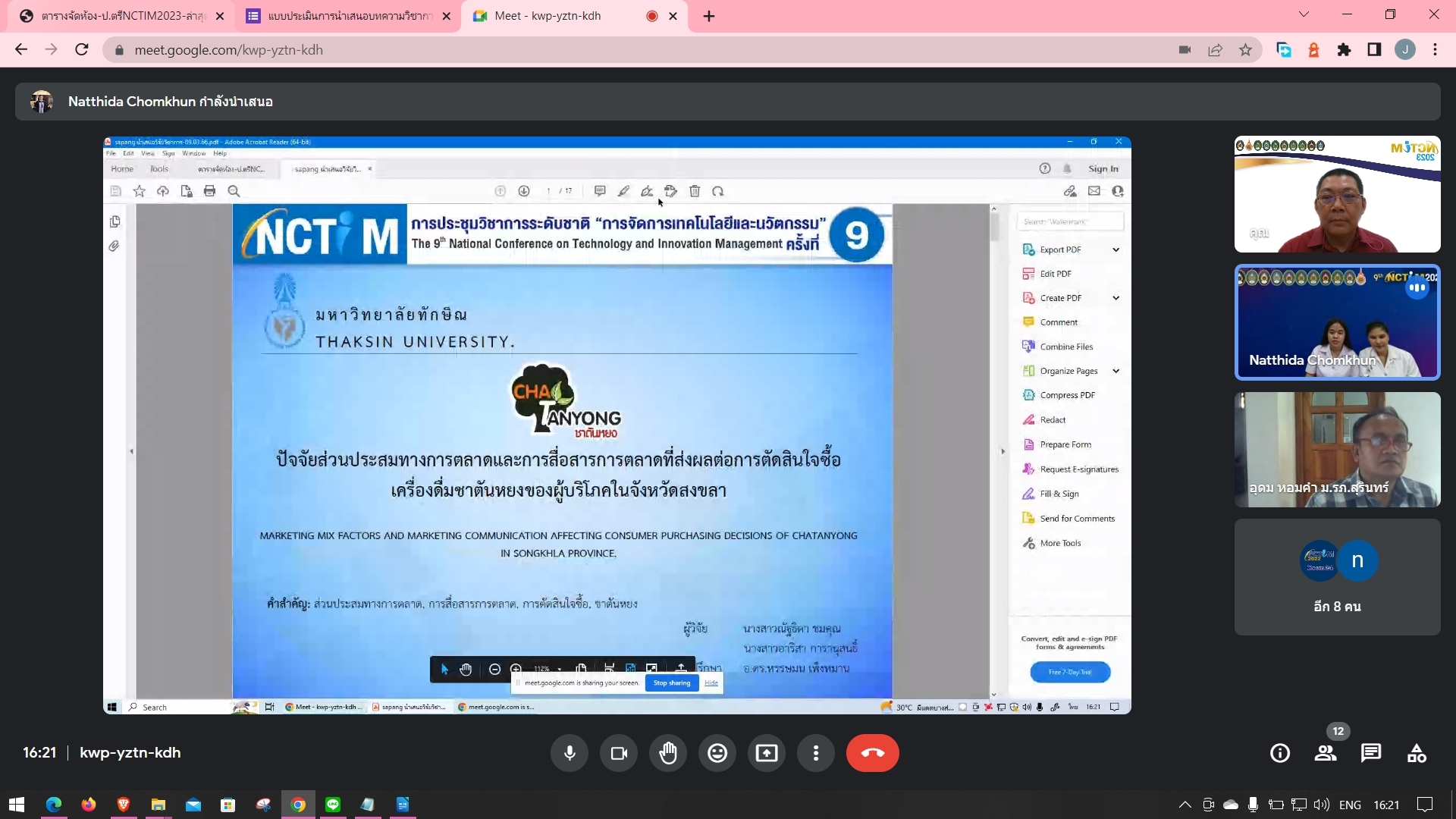1456x819 pixels.
Task: Toggle the camera on or off
Action: coord(619,753)
